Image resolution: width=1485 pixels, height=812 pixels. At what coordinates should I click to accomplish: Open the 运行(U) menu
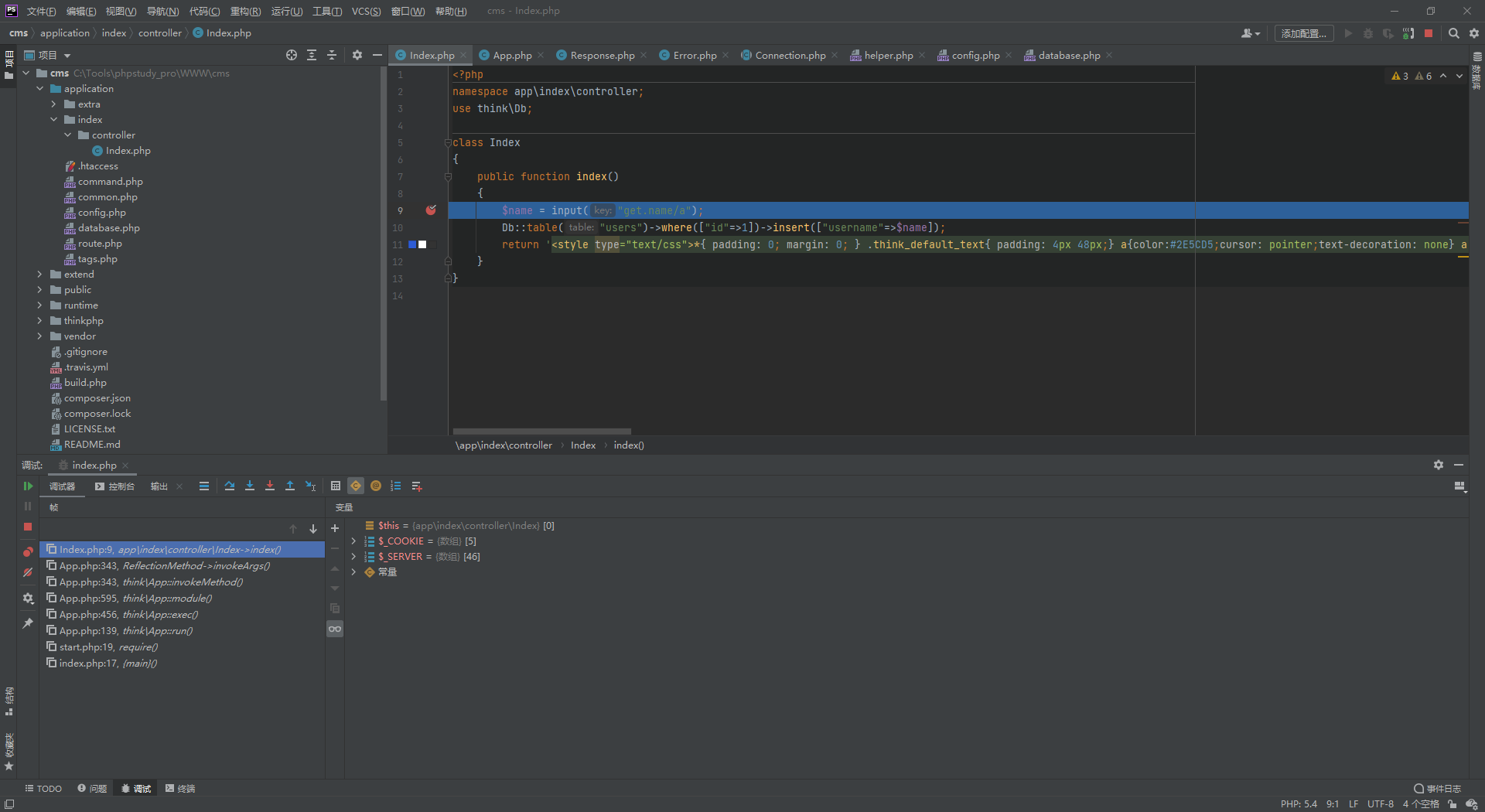(x=287, y=11)
